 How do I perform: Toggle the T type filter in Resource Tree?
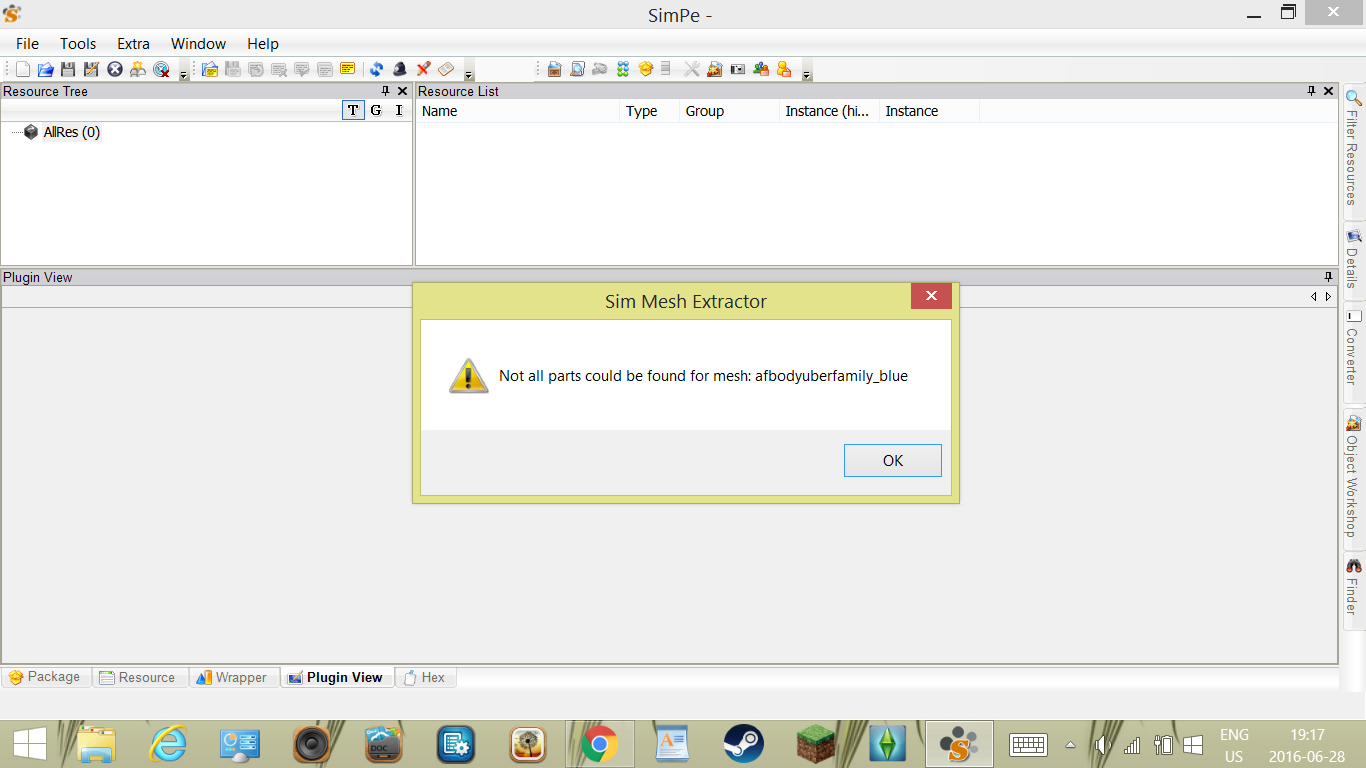pos(352,111)
